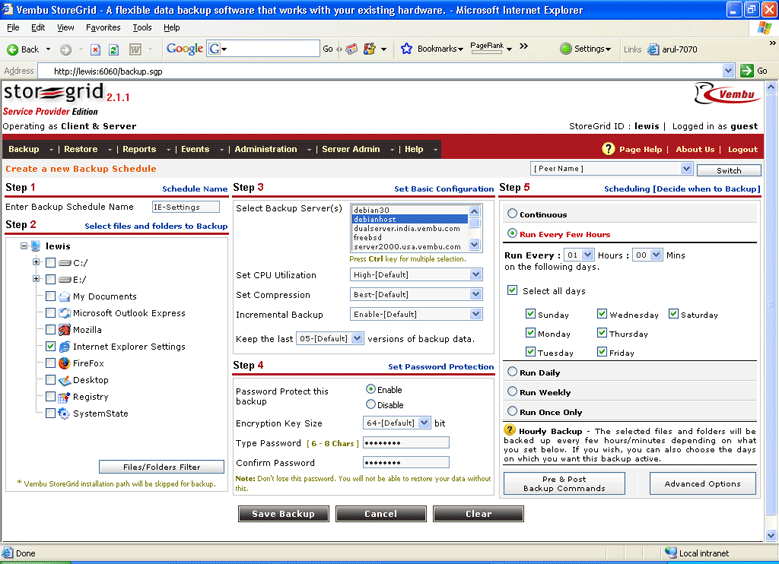The image size is (779, 564).
Task: Open the browser Favorites menu
Action: tap(103, 28)
